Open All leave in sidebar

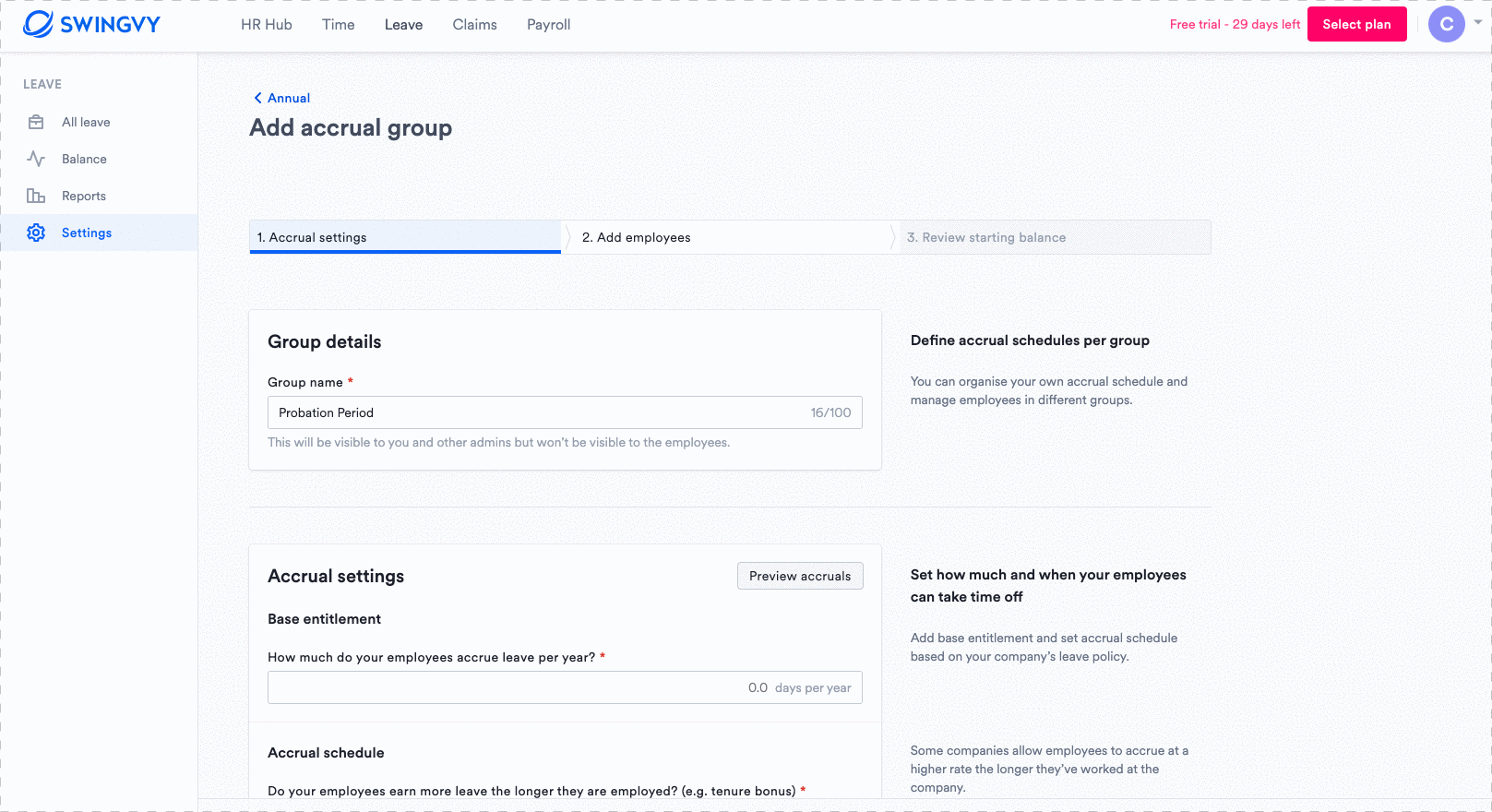[99, 122]
